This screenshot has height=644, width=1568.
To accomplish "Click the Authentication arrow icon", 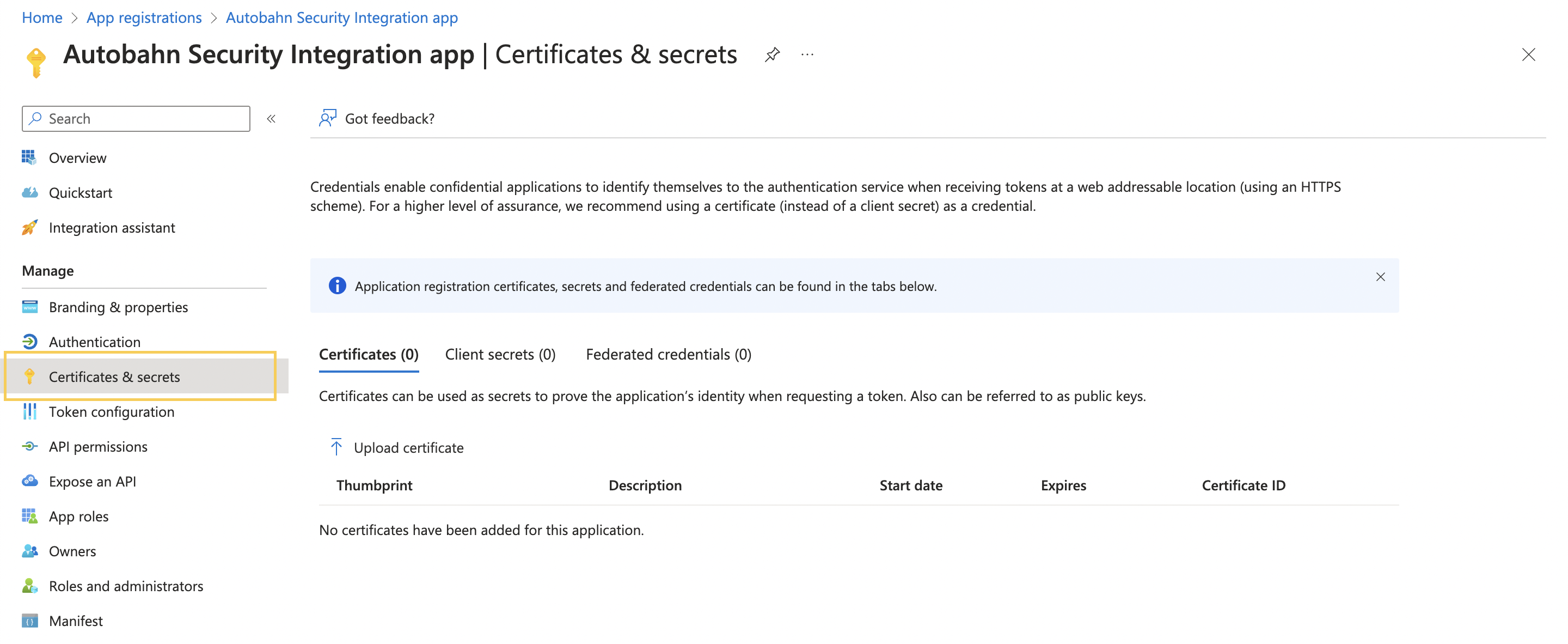I will [x=29, y=341].
